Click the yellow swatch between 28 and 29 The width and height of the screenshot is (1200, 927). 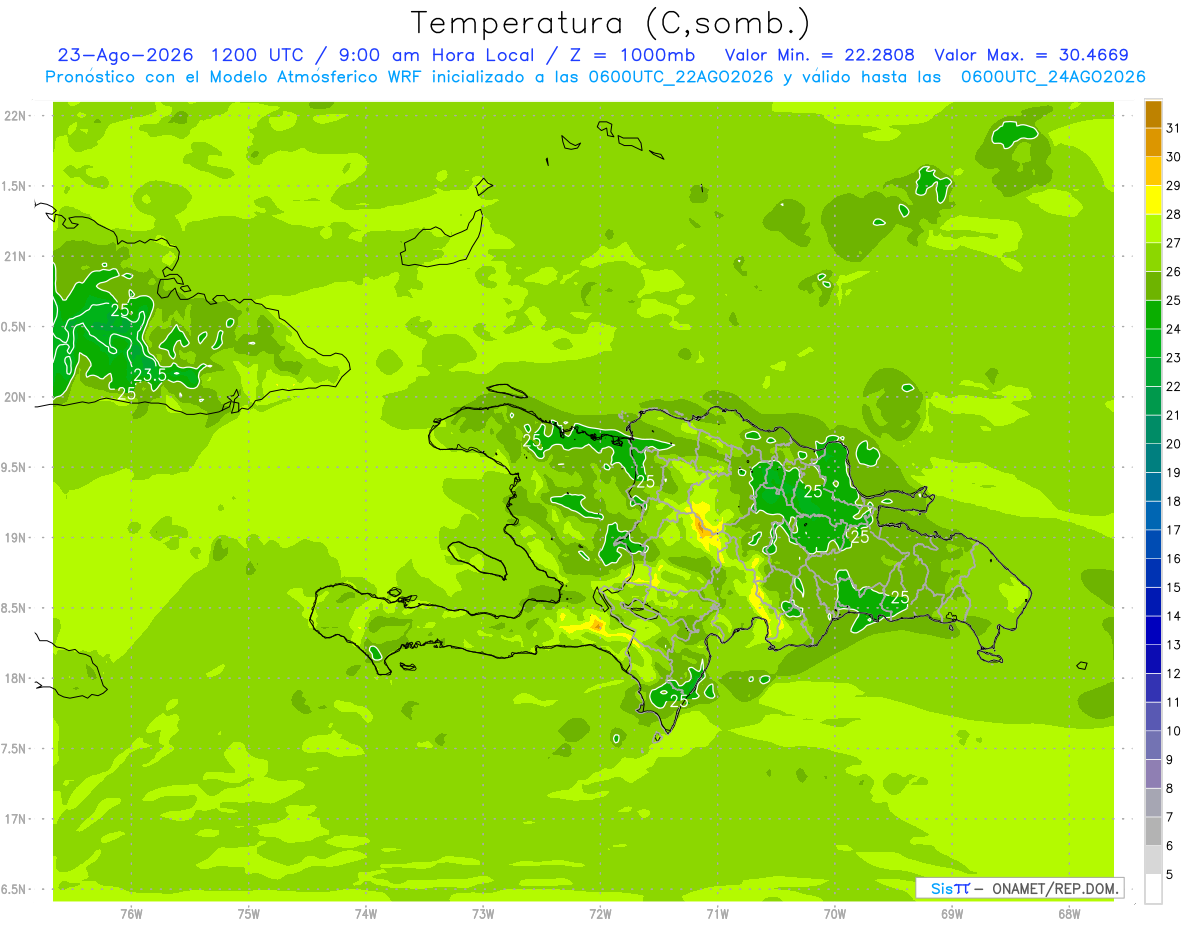pyautogui.click(x=1153, y=201)
